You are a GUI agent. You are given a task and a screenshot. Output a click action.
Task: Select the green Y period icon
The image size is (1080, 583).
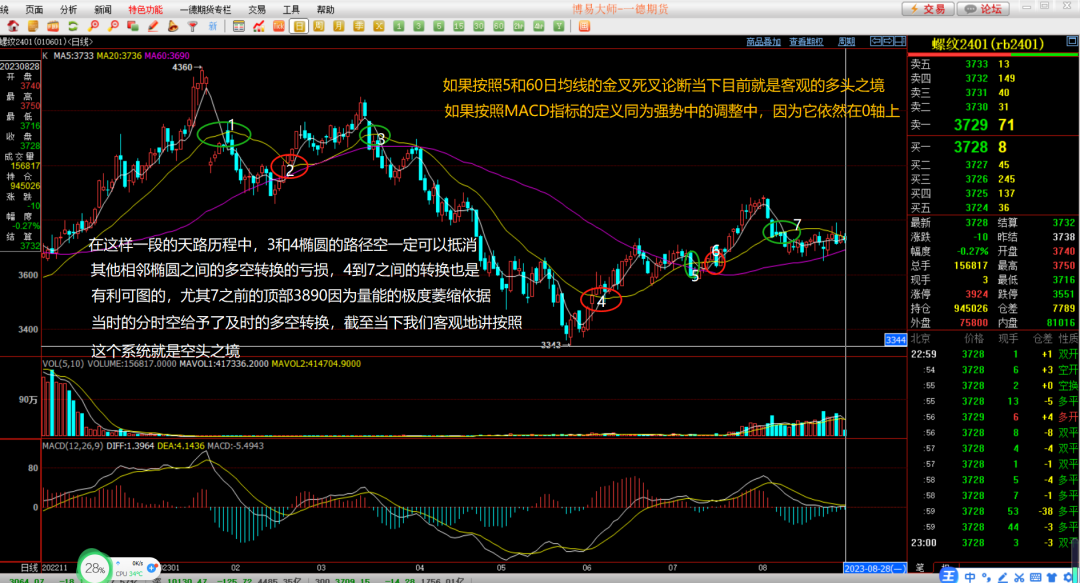click(559, 26)
